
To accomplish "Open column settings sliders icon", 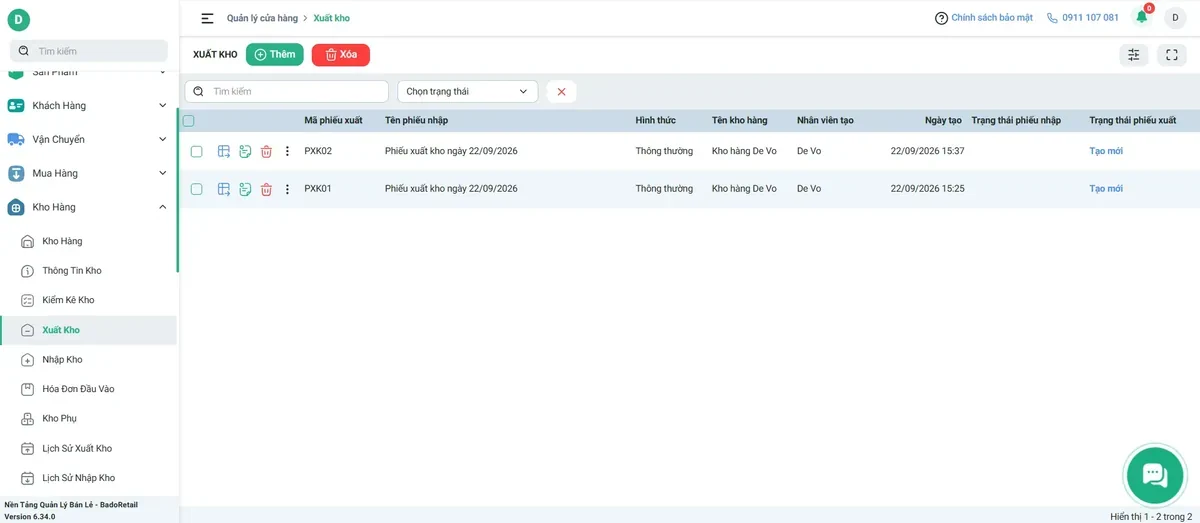I will [1134, 55].
